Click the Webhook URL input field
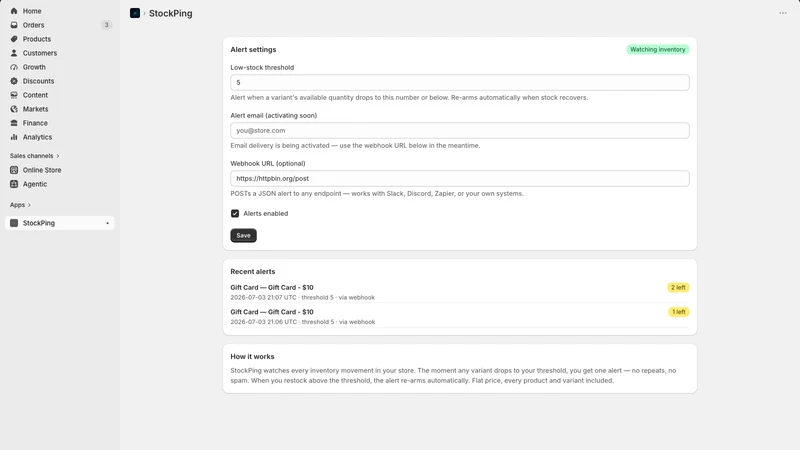 point(460,179)
